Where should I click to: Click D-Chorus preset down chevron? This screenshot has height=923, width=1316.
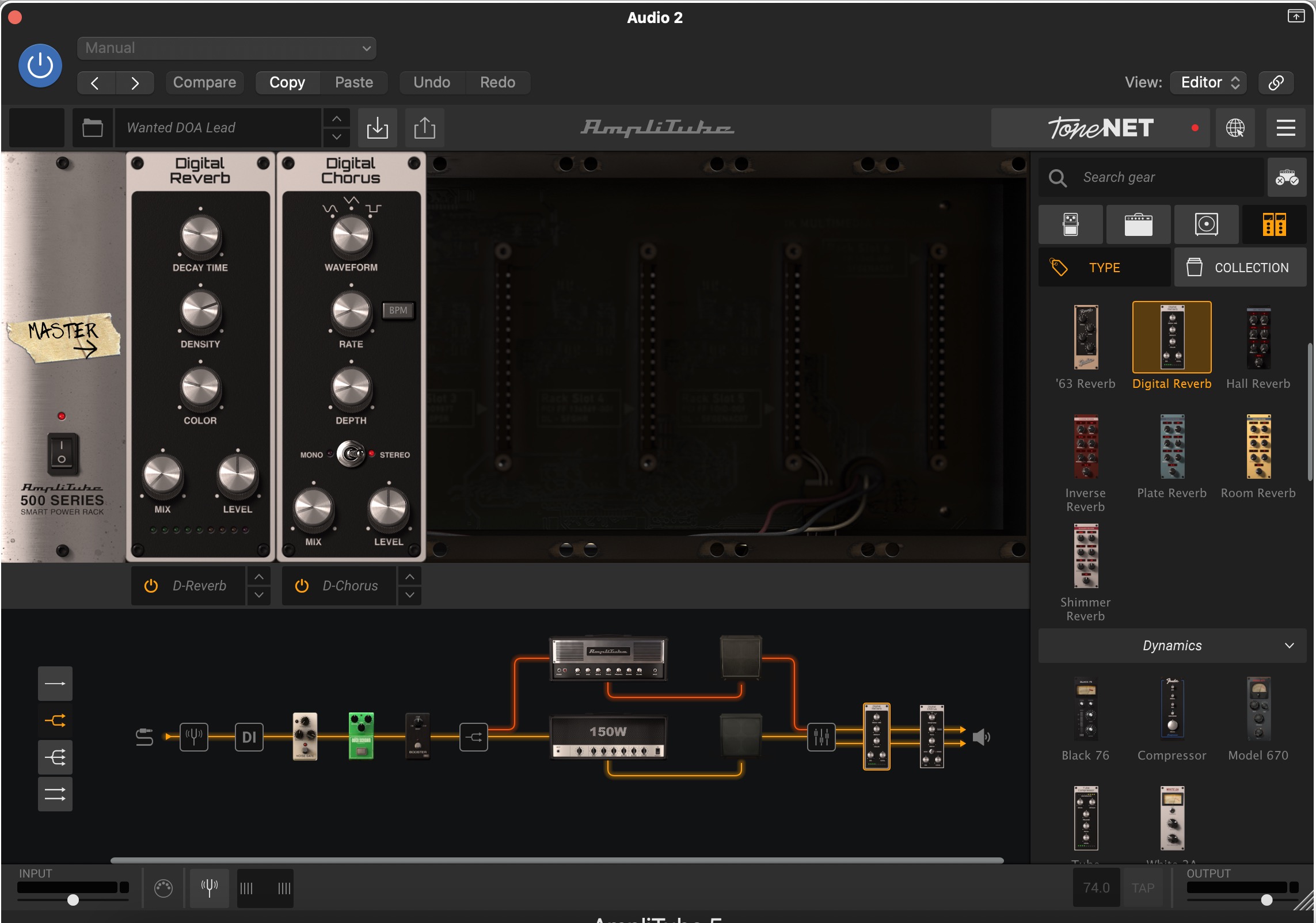[x=410, y=595]
